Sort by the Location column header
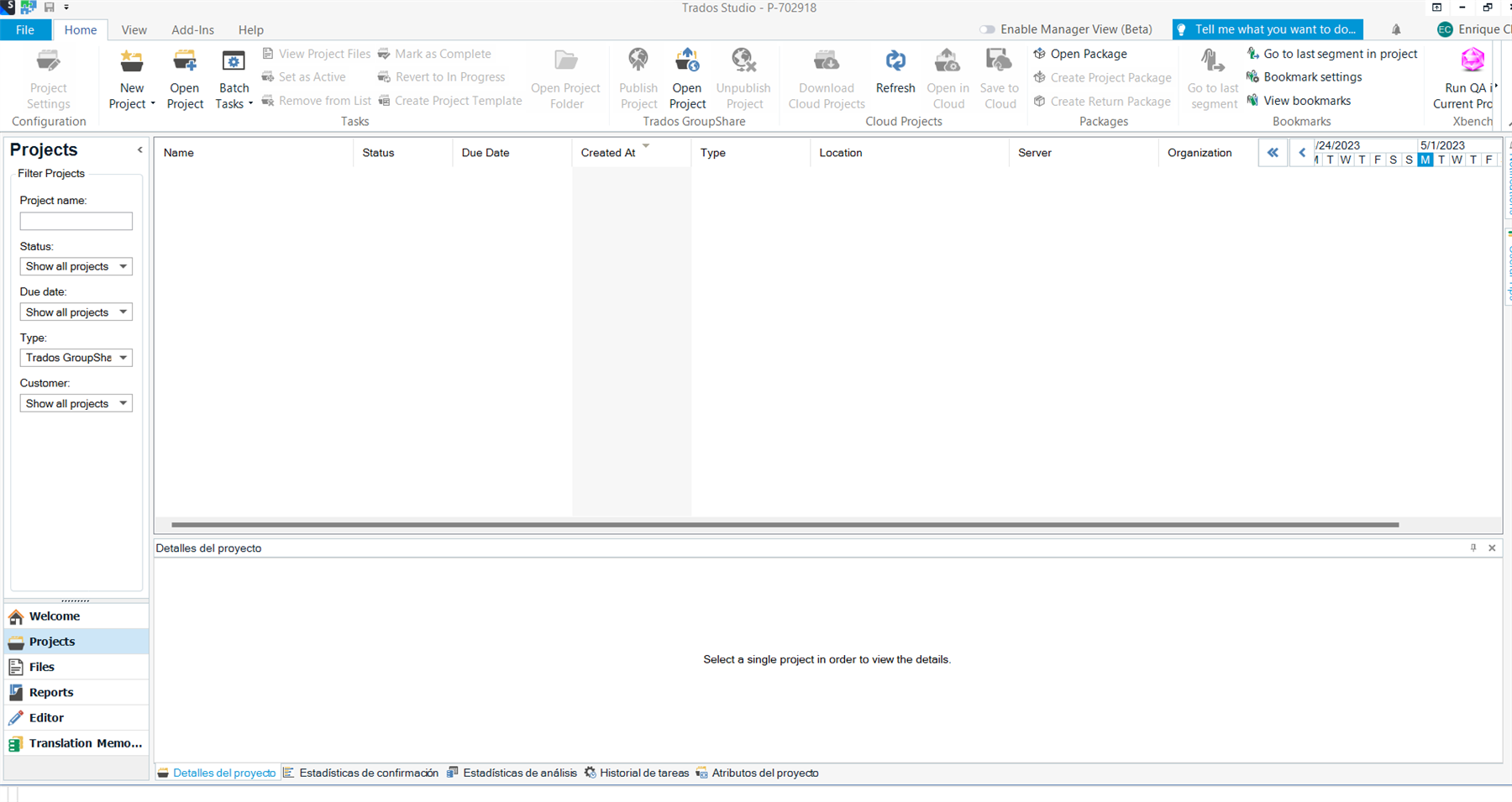 tap(910, 153)
